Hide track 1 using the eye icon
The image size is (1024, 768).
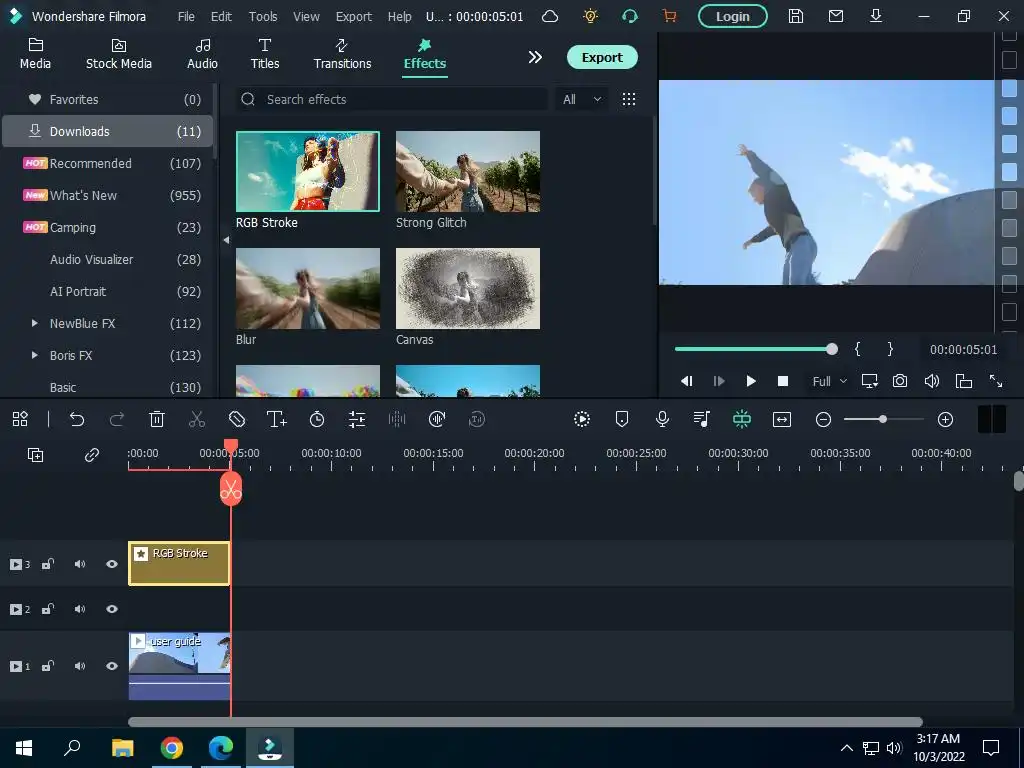click(x=112, y=666)
